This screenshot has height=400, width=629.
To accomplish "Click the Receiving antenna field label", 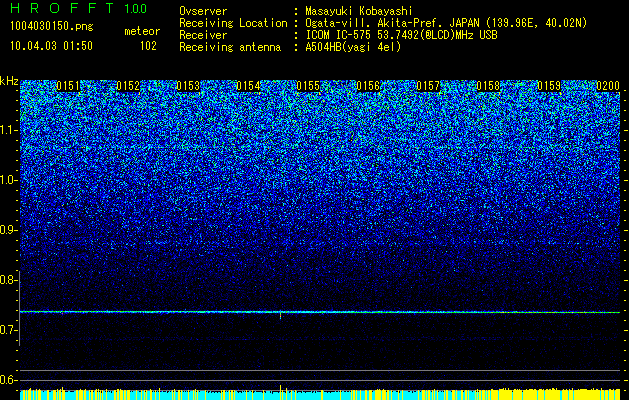I will pos(230,47).
